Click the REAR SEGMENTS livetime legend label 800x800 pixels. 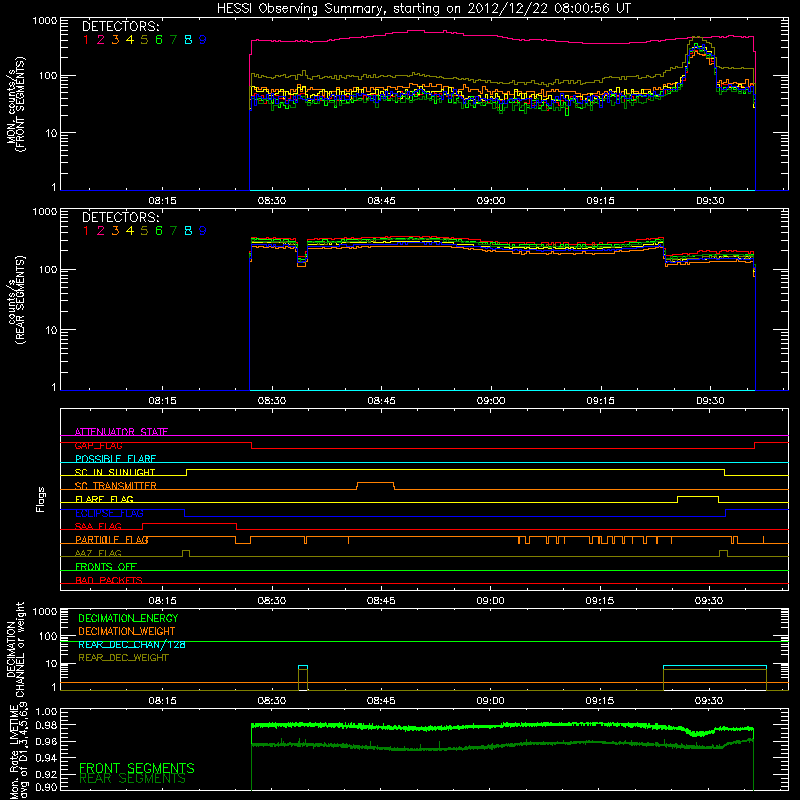coord(133,779)
